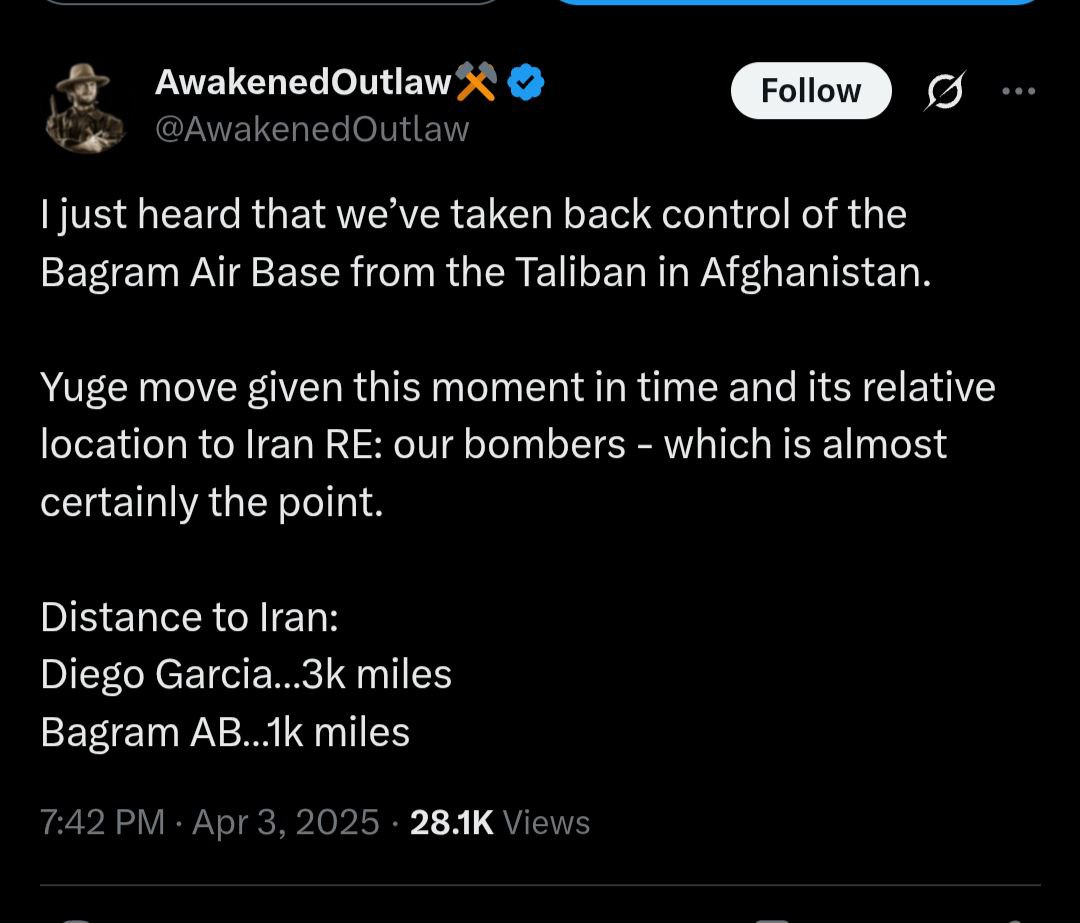
Task: Click the 'Distance to Iran:' line
Action: click(x=190, y=617)
